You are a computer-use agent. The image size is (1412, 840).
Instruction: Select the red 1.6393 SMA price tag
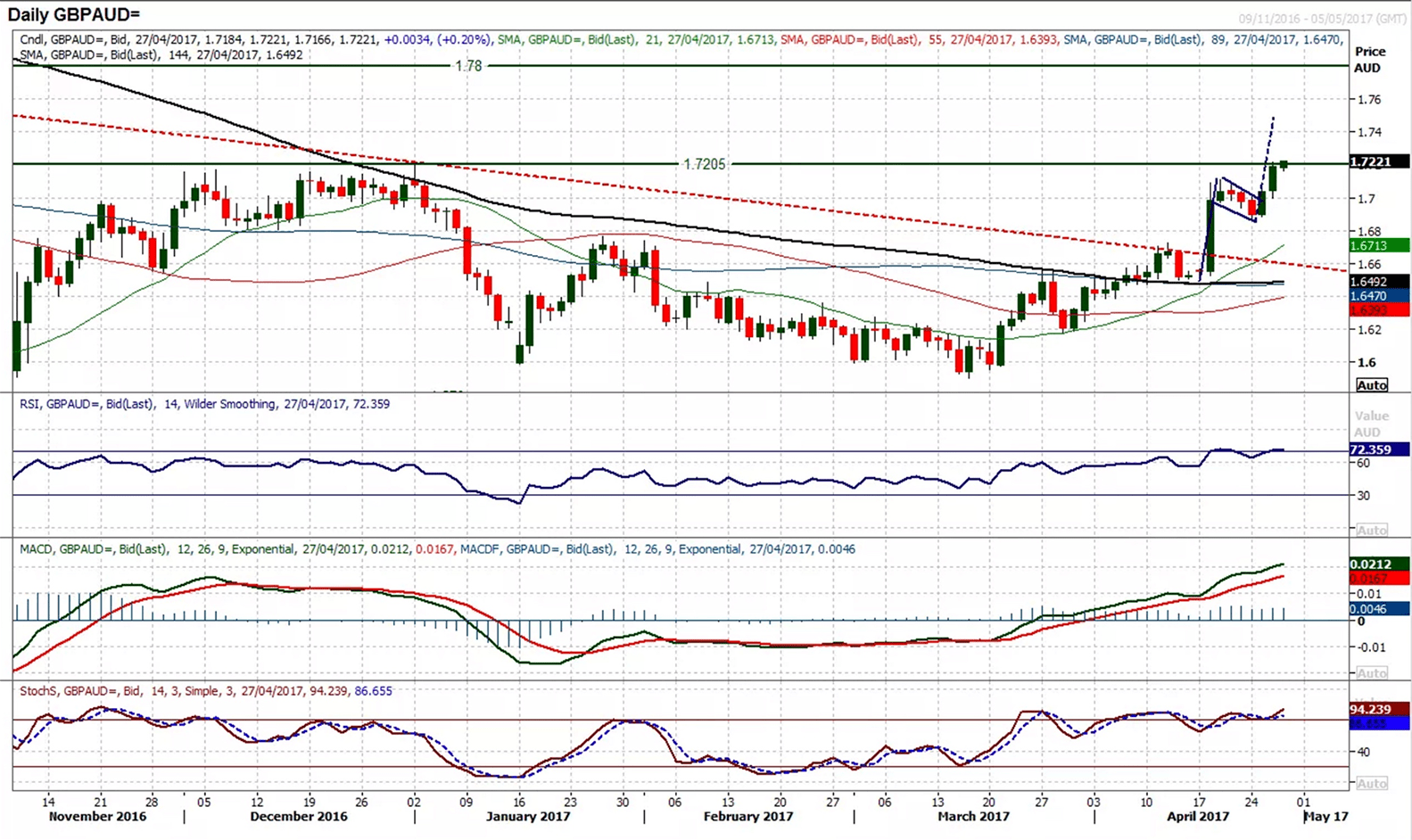pyautogui.click(x=1378, y=310)
